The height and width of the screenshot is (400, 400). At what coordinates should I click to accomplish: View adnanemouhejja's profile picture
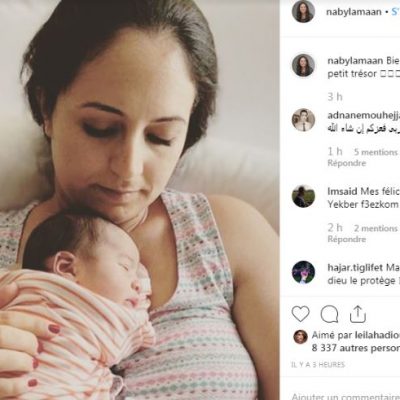[303, 119]
